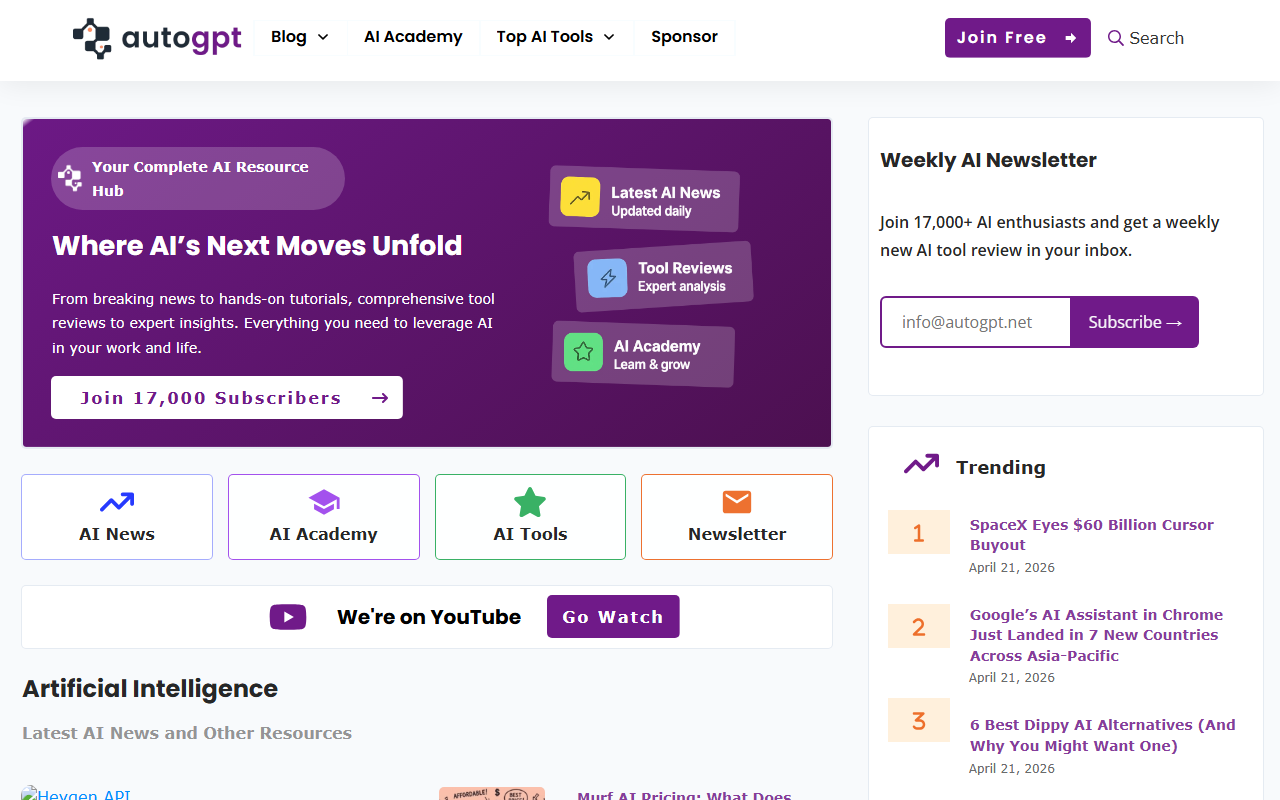The image size is (1280, 800).
Task: Click Join 17,000 Subscribers button
Action: tap(227, 397)
